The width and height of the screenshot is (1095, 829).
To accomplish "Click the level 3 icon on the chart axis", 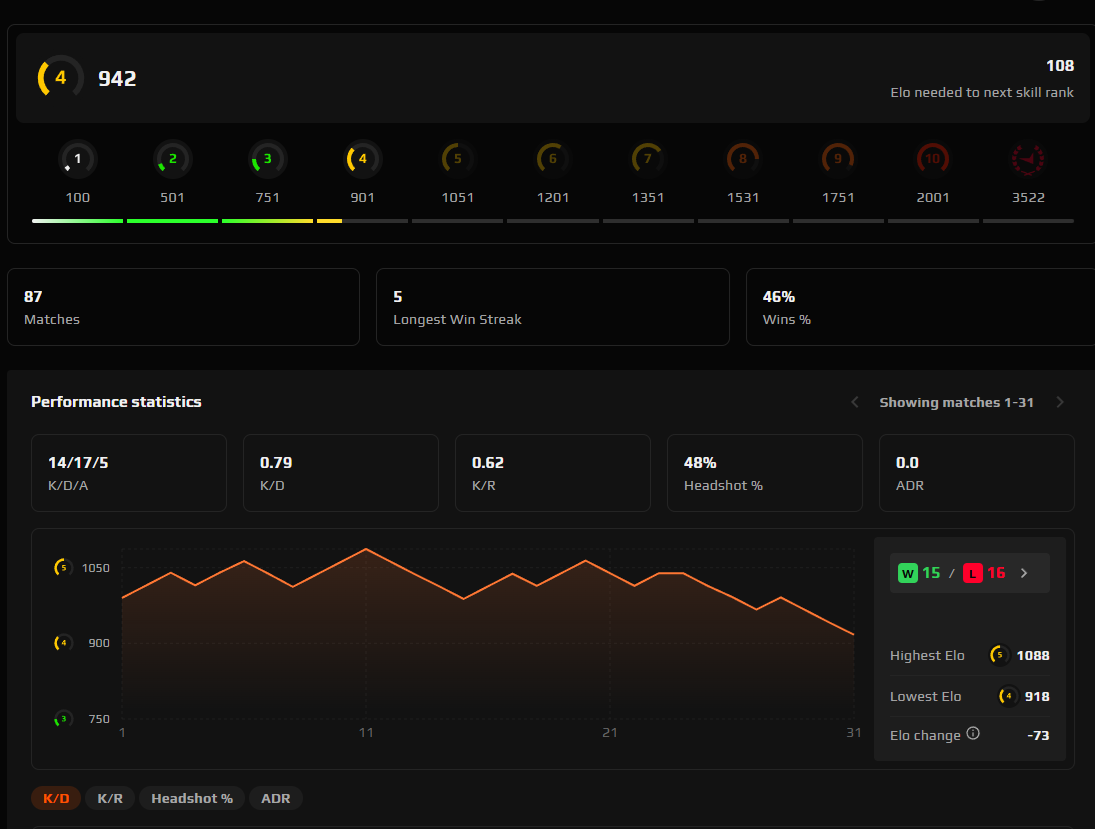I will 62,719.
